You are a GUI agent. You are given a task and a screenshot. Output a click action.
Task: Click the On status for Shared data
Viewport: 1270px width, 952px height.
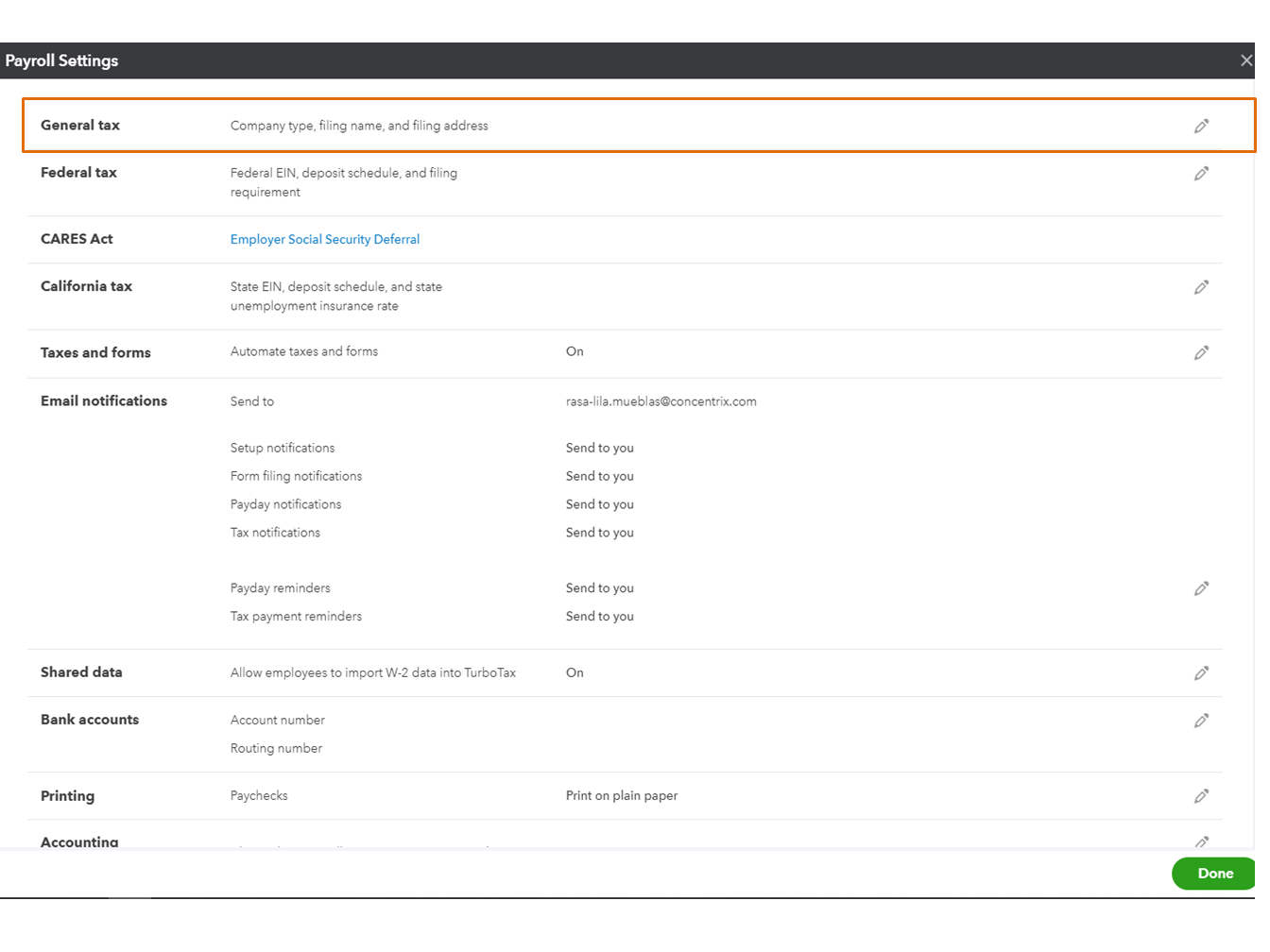(575, 672)
